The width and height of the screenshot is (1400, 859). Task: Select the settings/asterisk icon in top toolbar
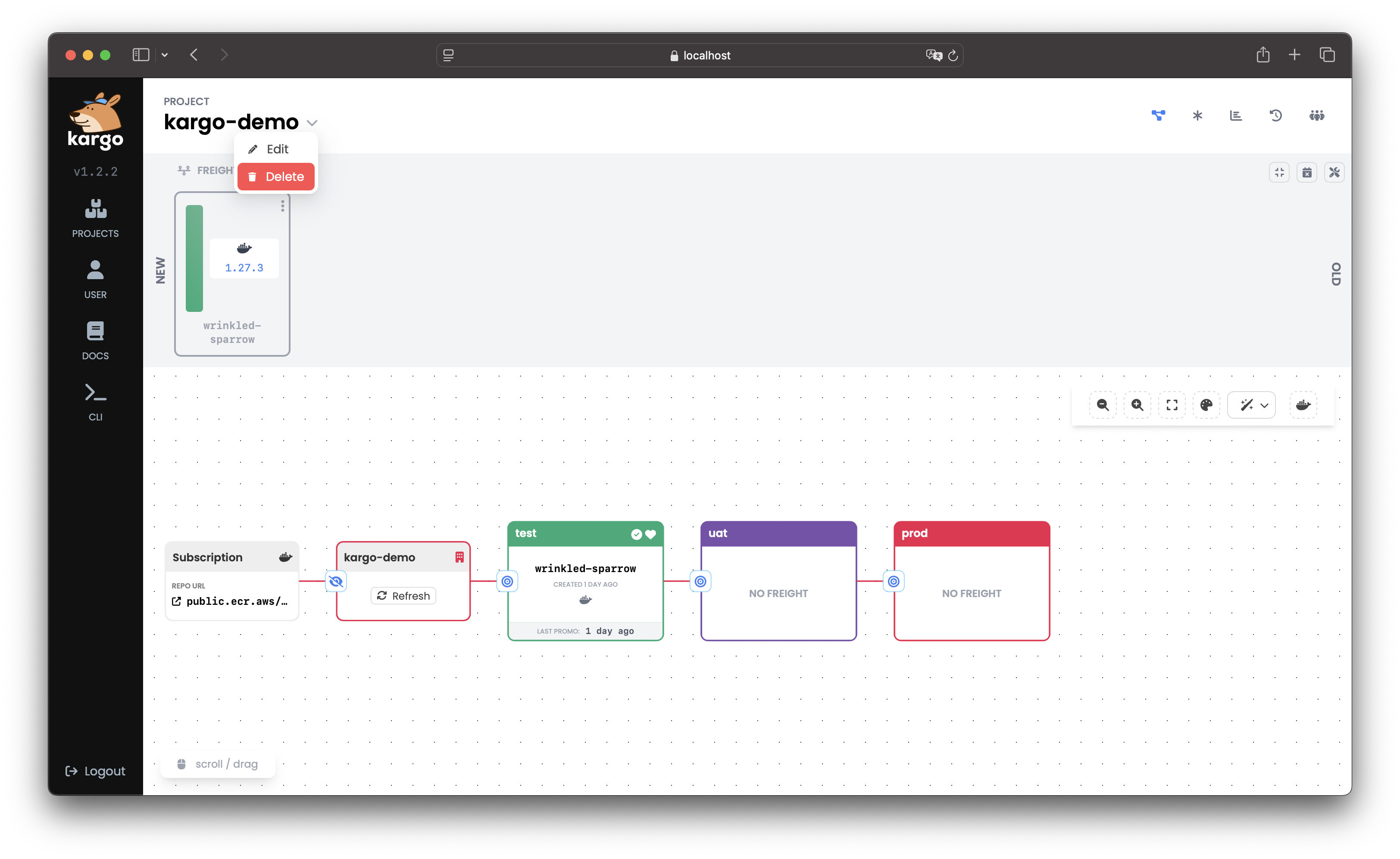1196,115
